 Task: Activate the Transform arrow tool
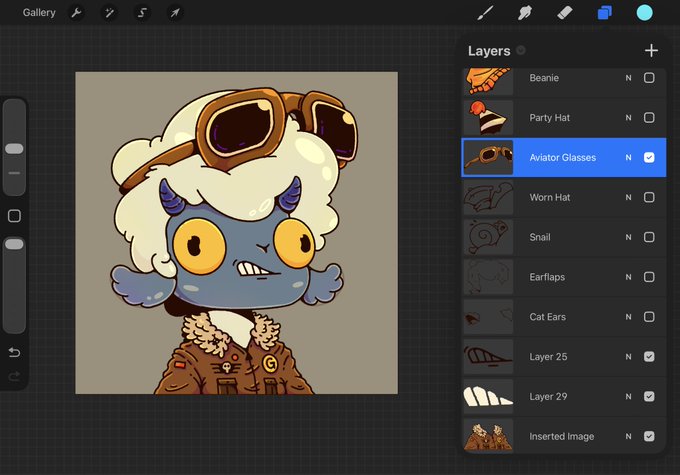(175, 13)
